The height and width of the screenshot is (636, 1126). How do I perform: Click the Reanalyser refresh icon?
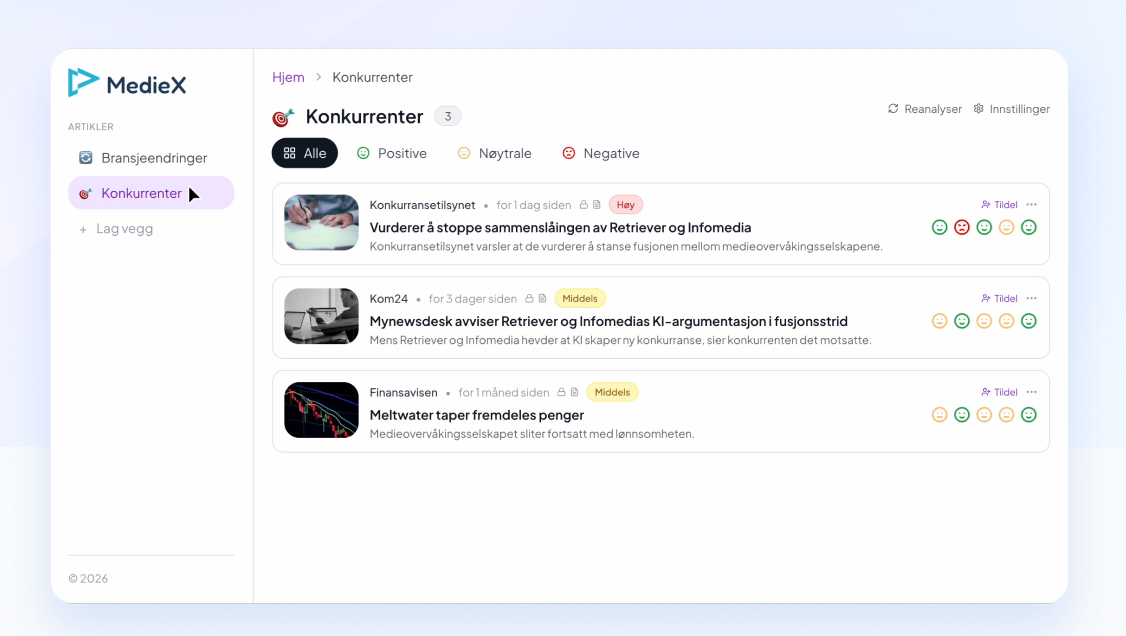[x=893, y=108]
